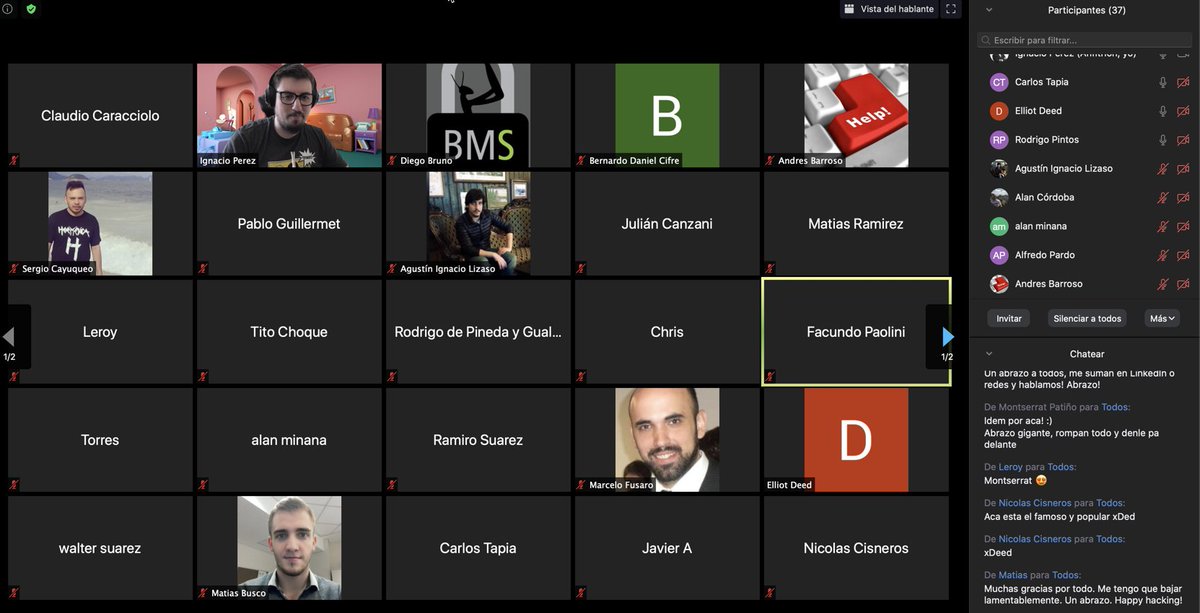Click Matias sender name in chat
This screenshot has height=613, width=1200.
[x=1012, y=575]
